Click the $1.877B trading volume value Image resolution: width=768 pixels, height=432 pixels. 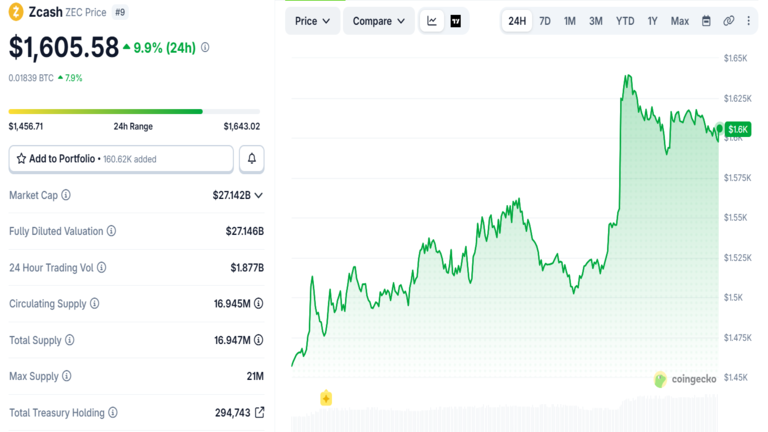[x=247, y=267]
